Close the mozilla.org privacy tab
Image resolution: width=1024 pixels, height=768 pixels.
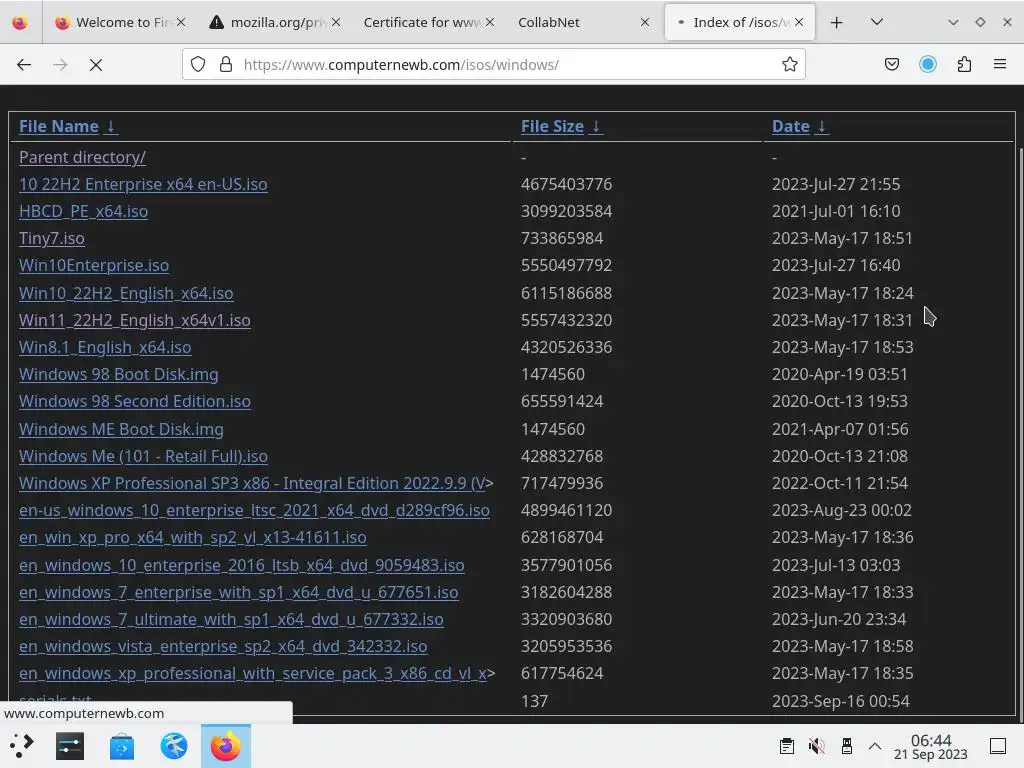point(336,22)
